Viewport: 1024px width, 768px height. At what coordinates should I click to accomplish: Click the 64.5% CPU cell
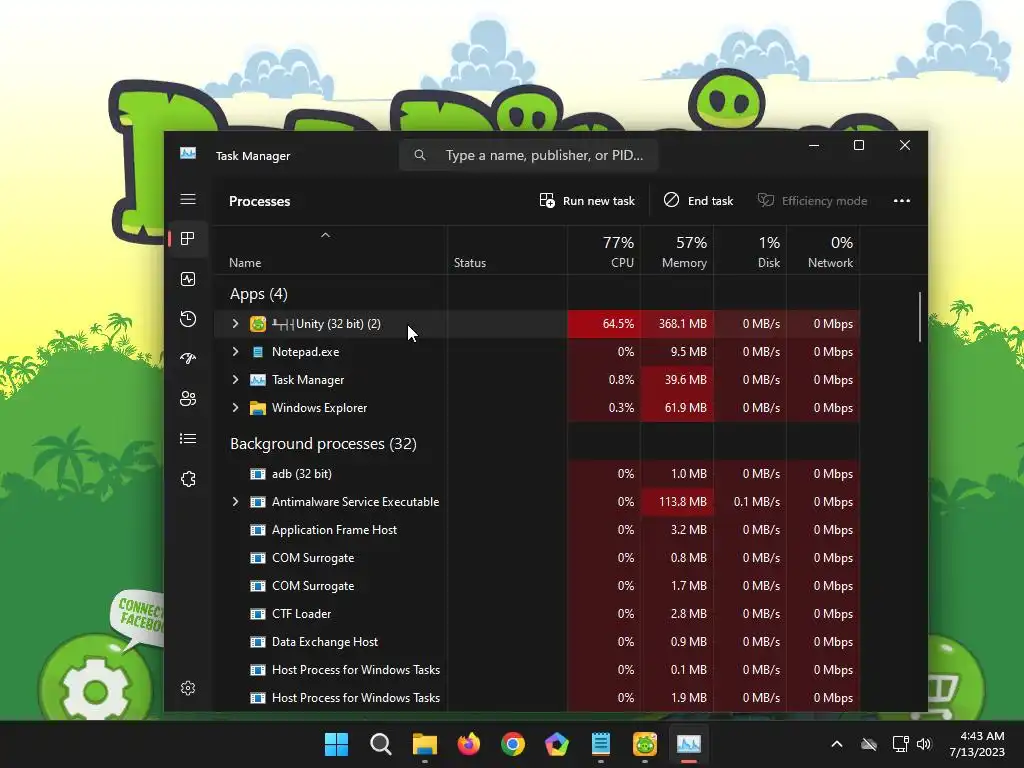click(604, 324)
